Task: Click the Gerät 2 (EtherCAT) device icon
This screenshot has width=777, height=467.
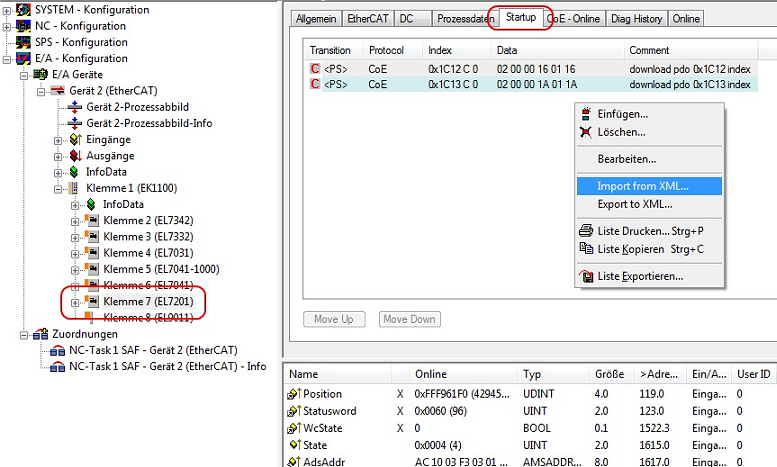Action: 57,91
